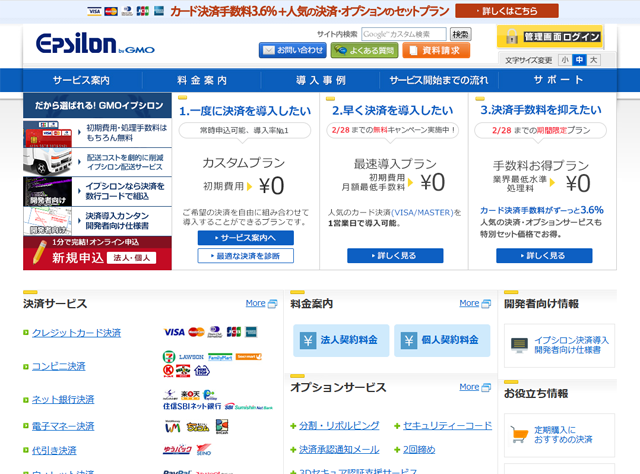Open イプシロン配送サービス link

124,162
